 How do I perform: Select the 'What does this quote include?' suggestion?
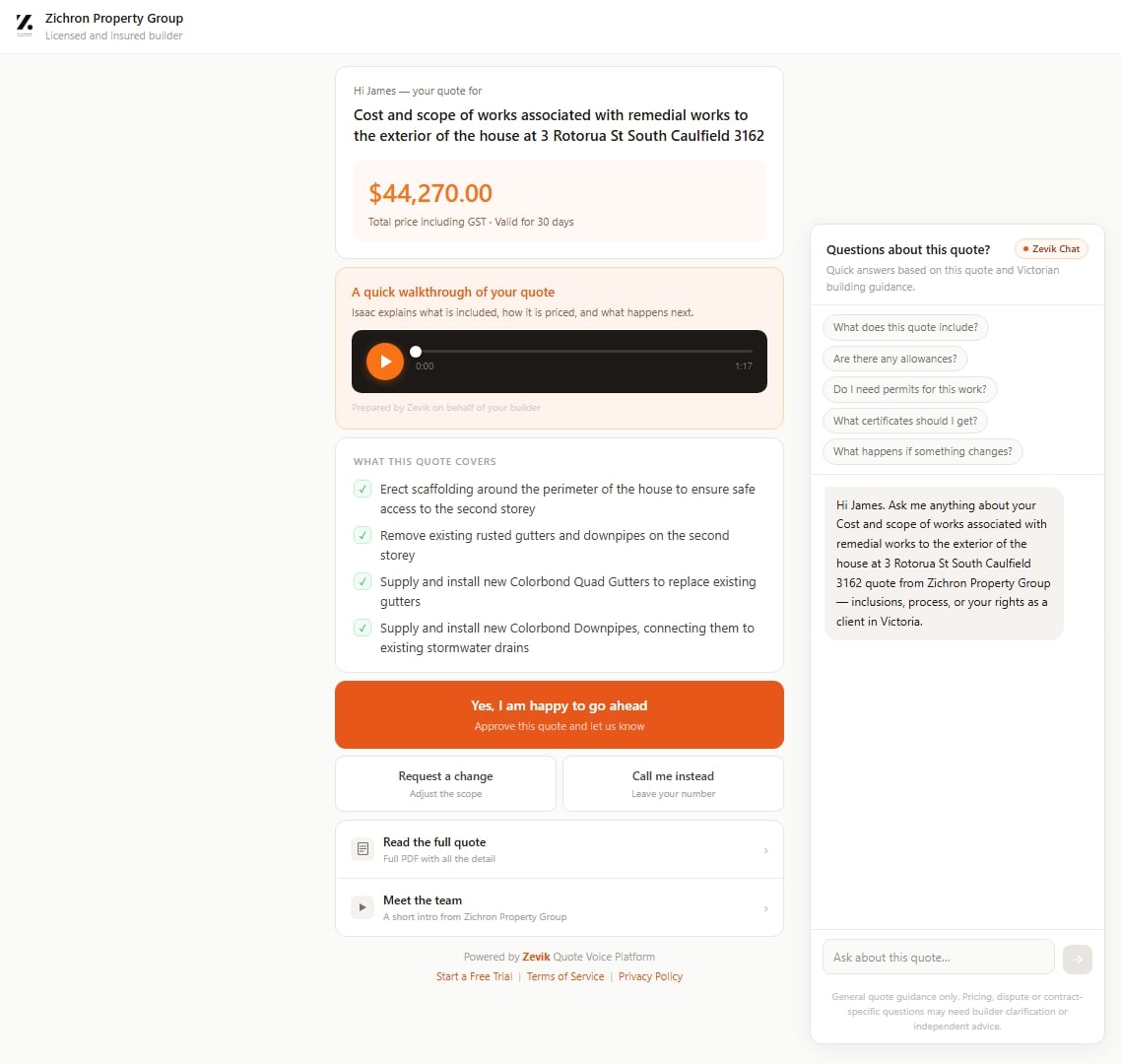pyautogui.click(x=905, y=327)
